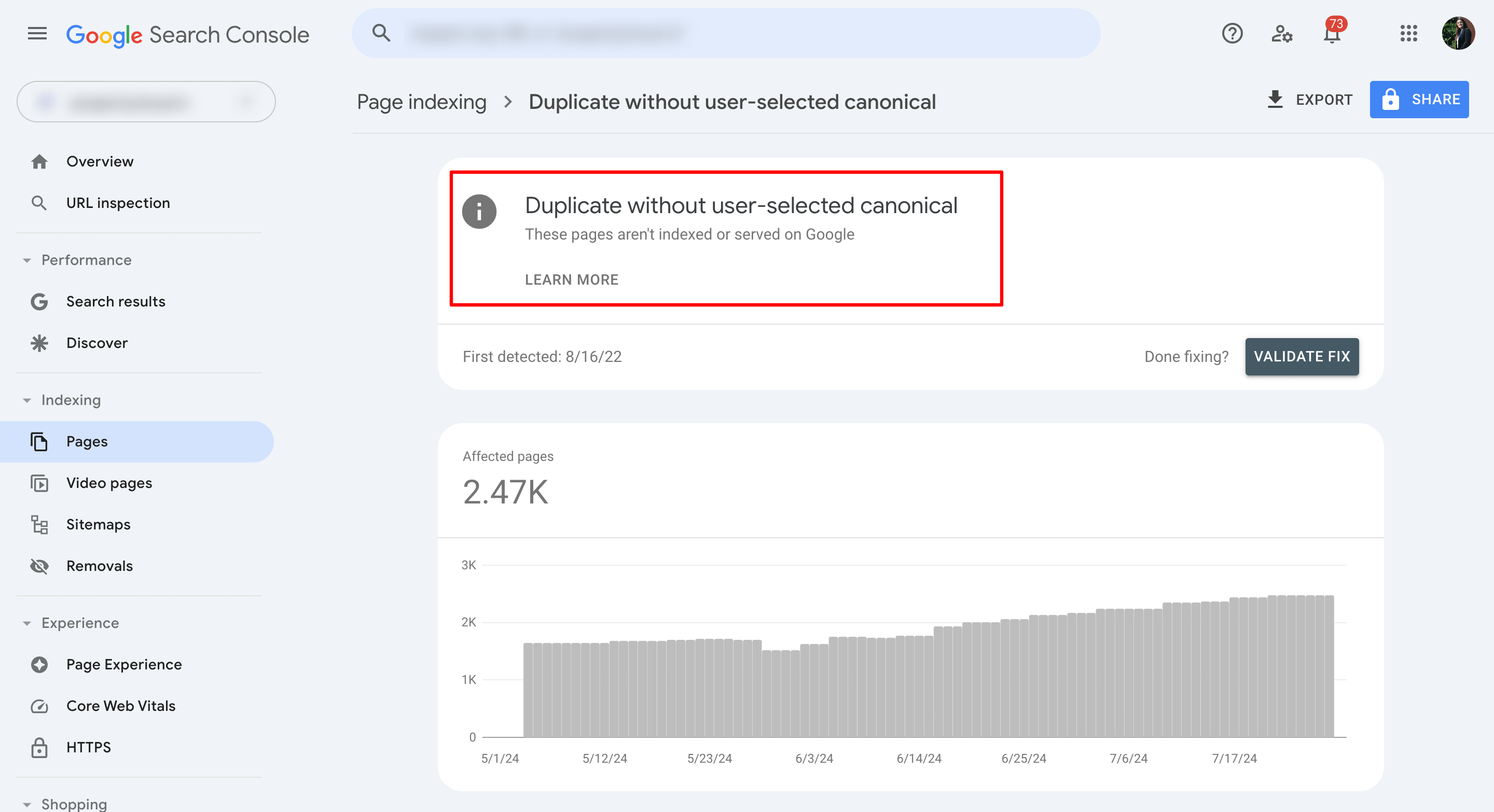Open the Google apps grid

point(1408,34)
